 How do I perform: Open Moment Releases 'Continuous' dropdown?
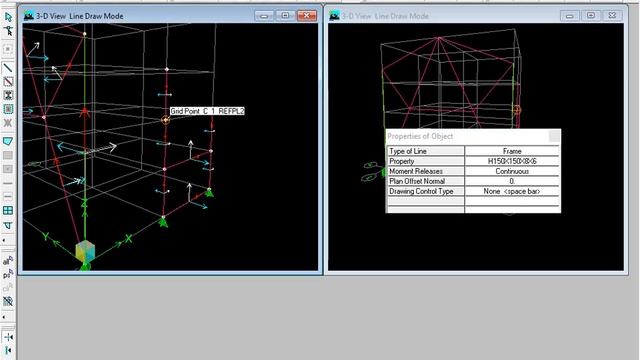coord(512,171)
